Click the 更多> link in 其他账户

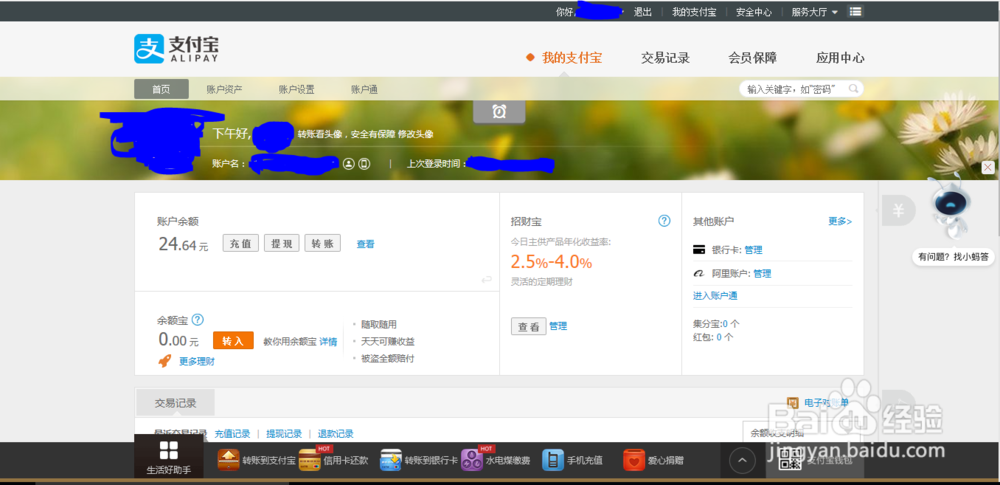(x=840, y=221)
